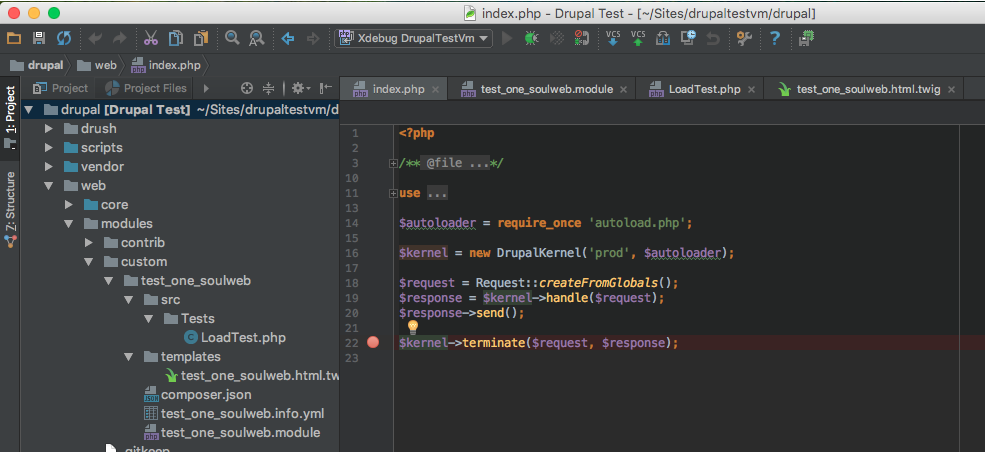The image size is (985, 452).
Task: Expand the scripts folder
Action: [x=48, y=148]
